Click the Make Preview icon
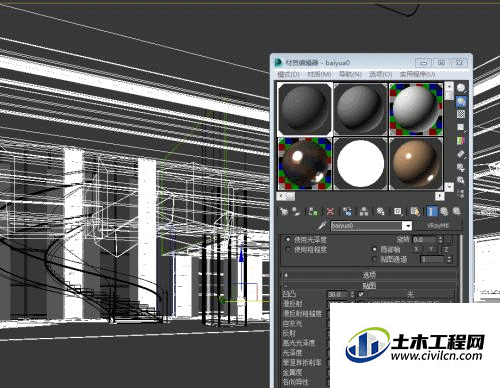Screen dimensions: 500x388 [x=461, y=154]
